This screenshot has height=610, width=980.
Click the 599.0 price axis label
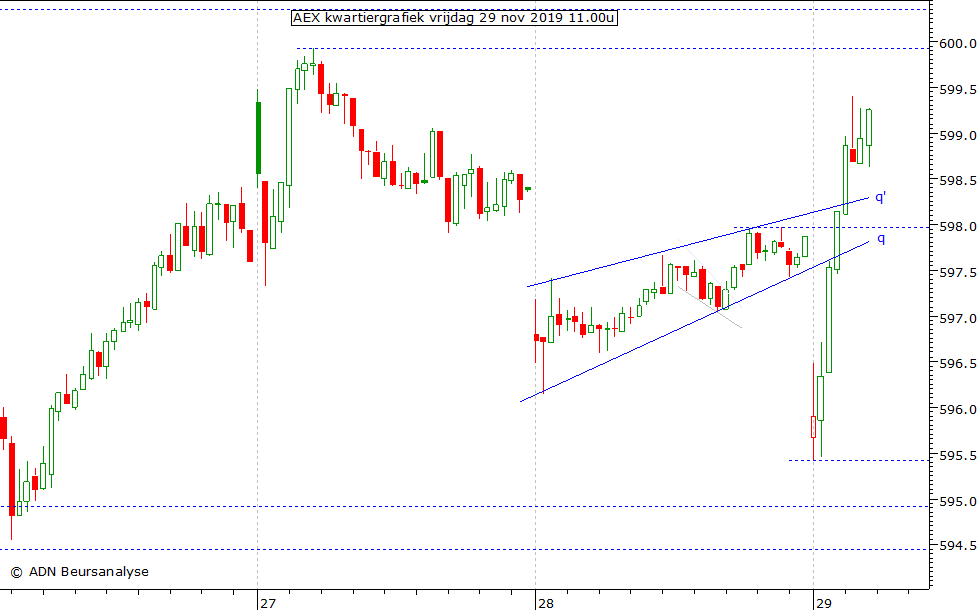point(957,136)
